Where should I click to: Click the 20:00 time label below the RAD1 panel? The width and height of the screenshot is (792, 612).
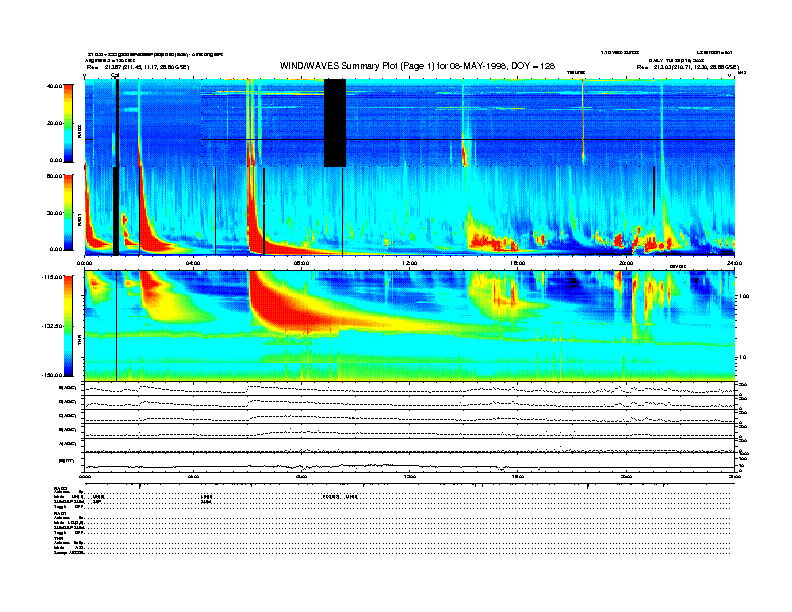point(626,263)
